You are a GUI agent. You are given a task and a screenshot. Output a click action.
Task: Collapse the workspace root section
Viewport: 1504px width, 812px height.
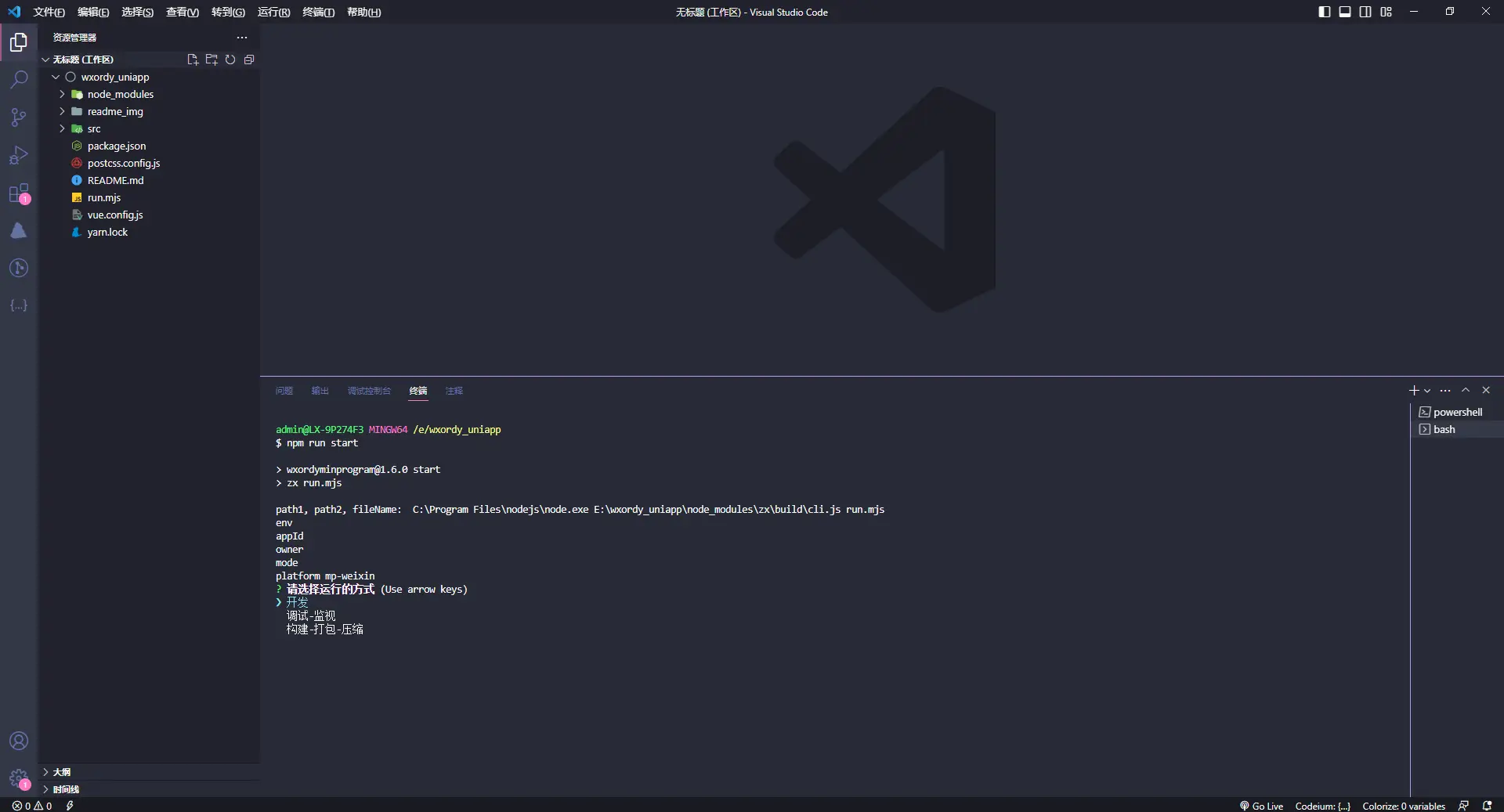pos(45,60)
